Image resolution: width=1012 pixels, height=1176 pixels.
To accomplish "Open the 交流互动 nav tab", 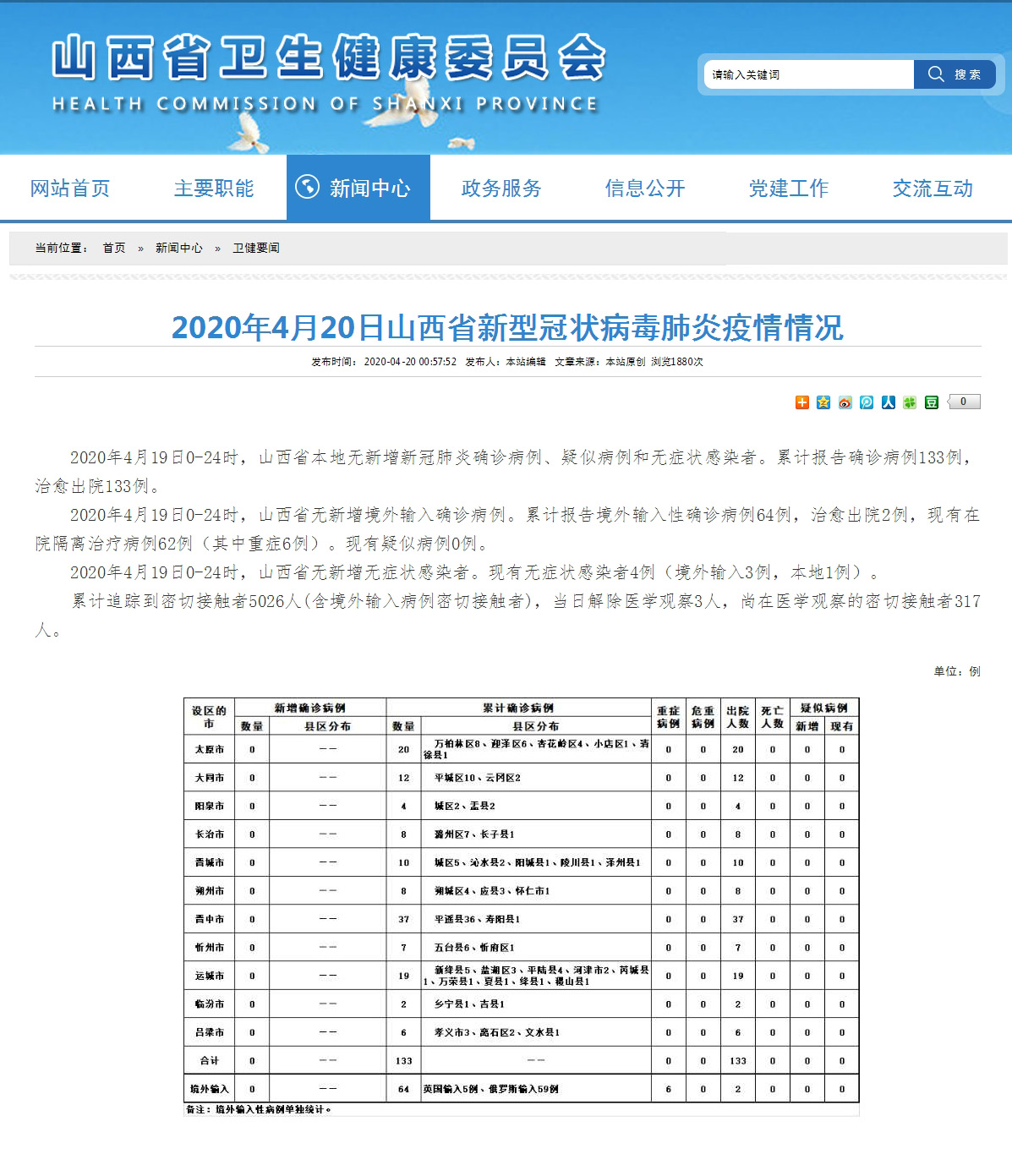I will tap(933, 189).
